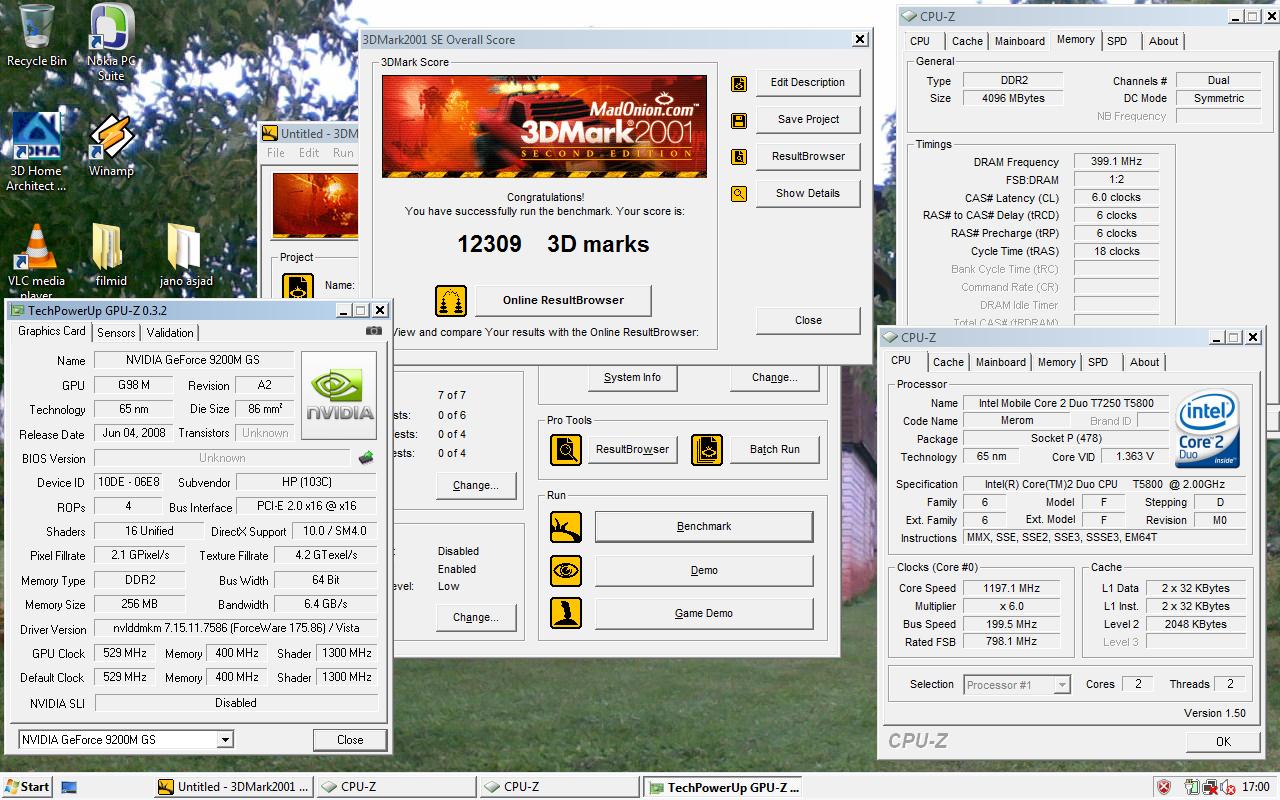Viewport: 1280px width, 800px height.
Task: Open 3D Home Architect shortcut
Action: (36, 152)
